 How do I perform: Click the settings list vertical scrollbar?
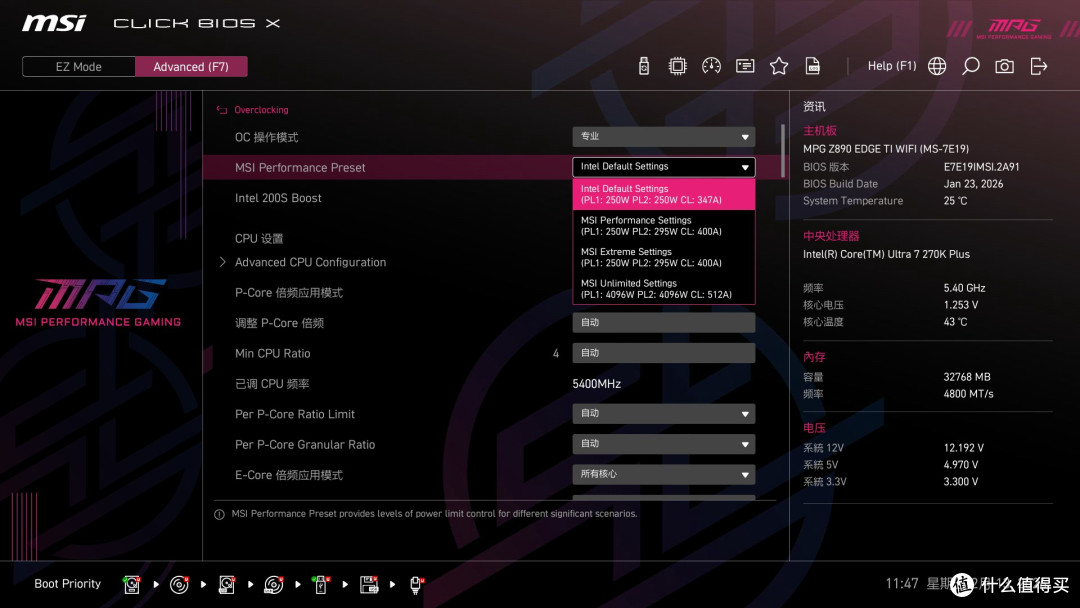tap(782, 150)
